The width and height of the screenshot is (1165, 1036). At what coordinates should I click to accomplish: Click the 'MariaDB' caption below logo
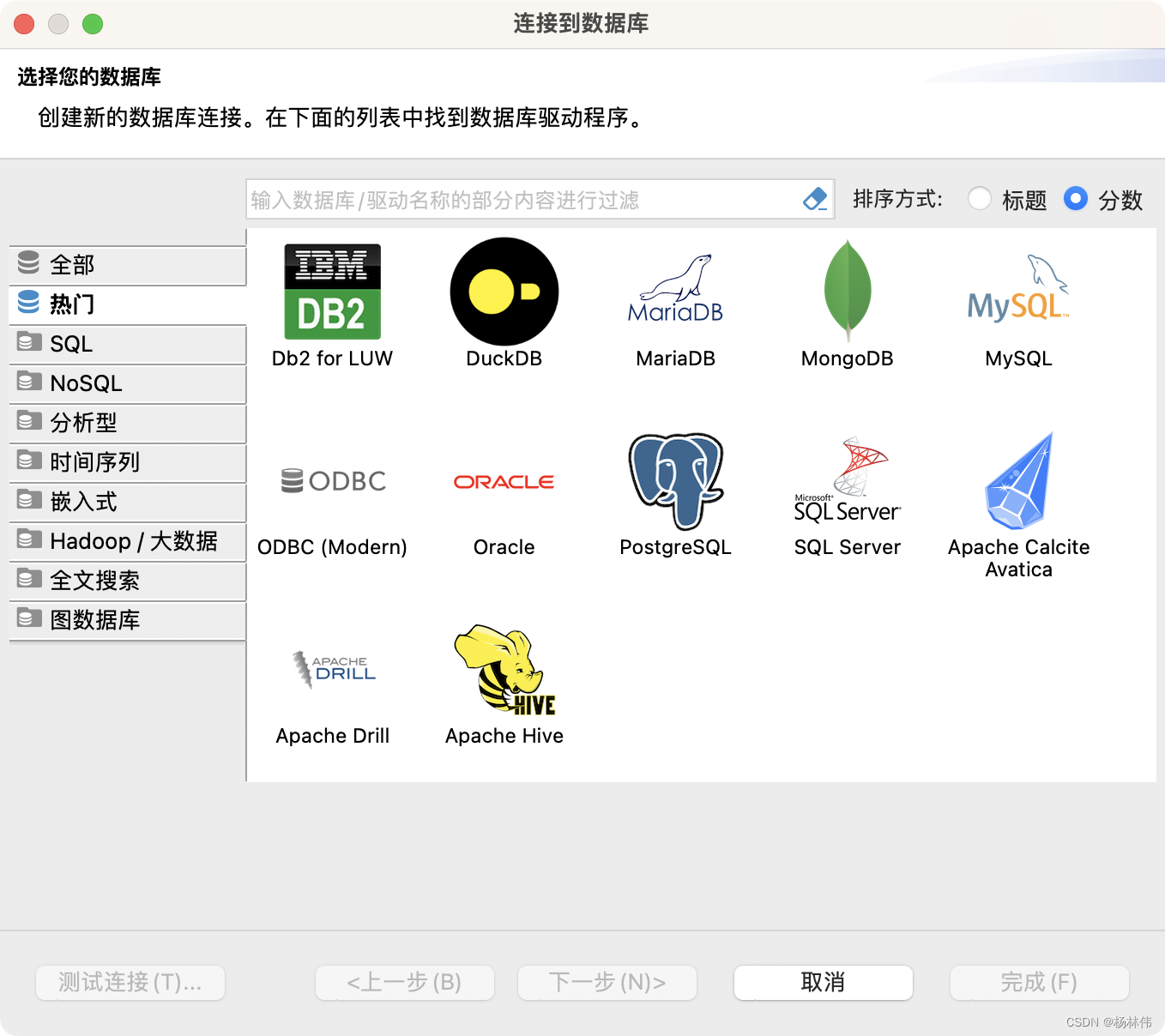pos(676,358)
